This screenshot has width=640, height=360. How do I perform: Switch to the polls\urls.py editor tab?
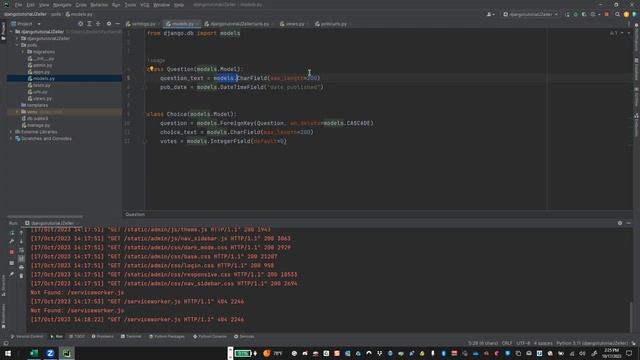click(331, 24)
